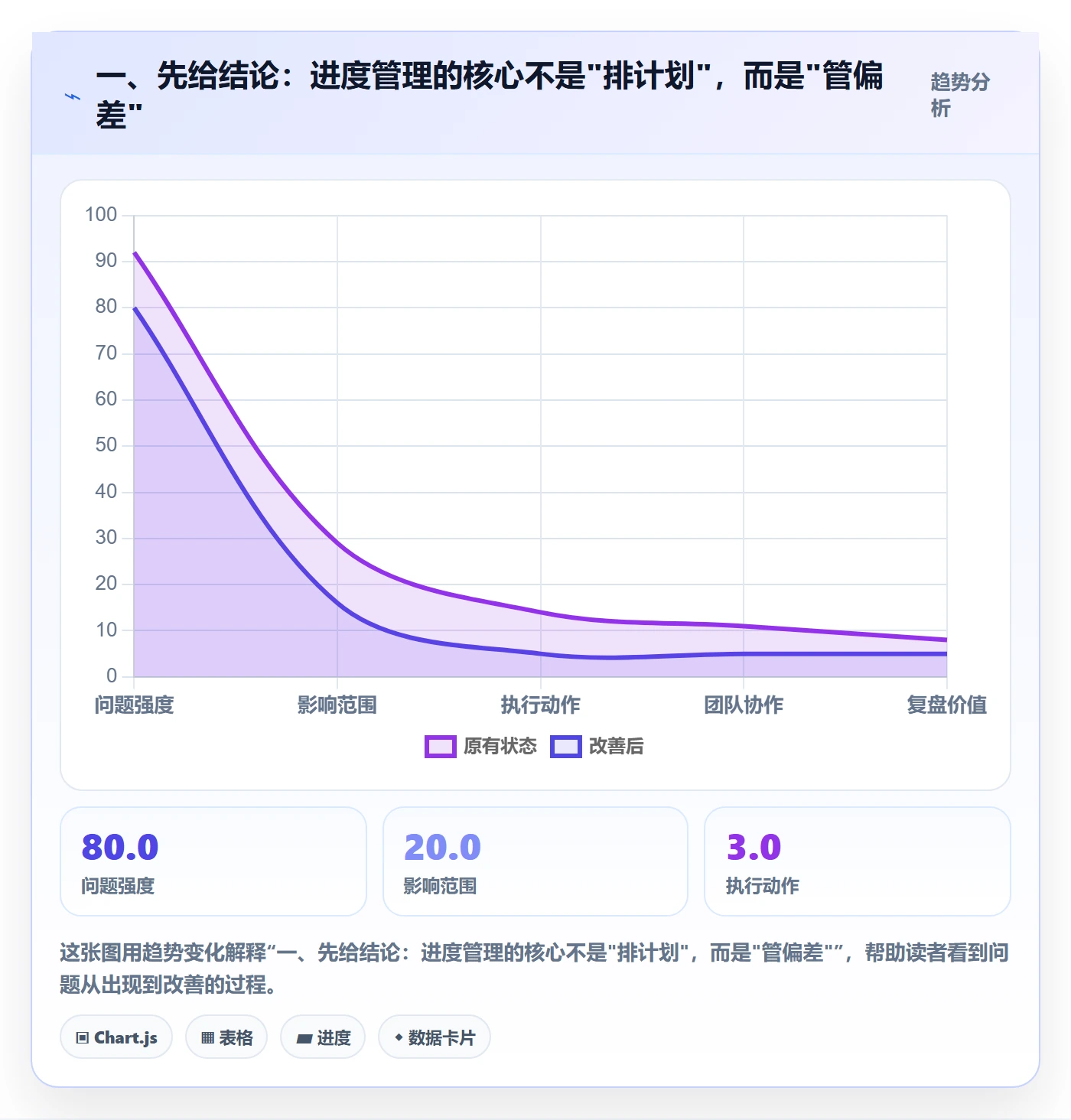
Task: Click the 问题强度 x-axis label
Action: pyautogui.click(x=135, y=705)
